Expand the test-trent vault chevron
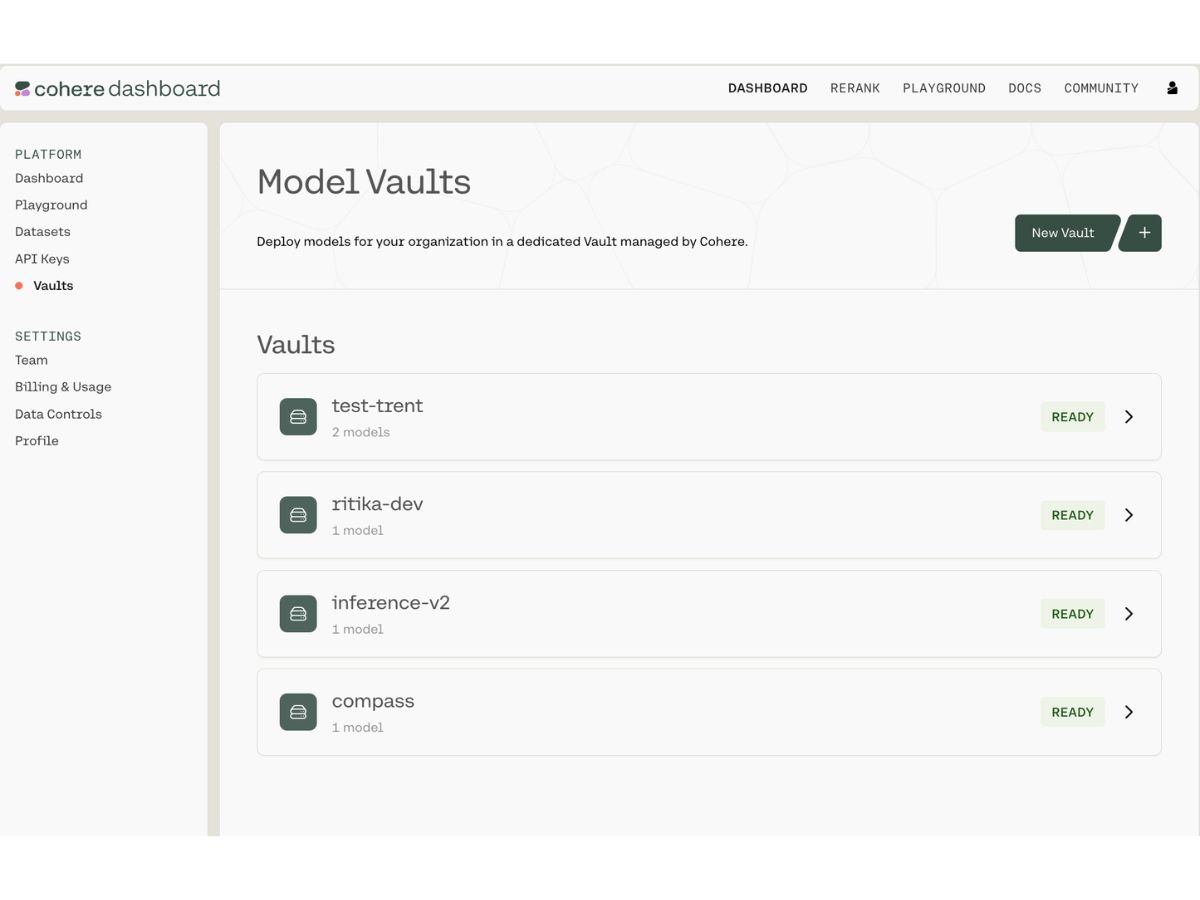 pos(1129,417)
